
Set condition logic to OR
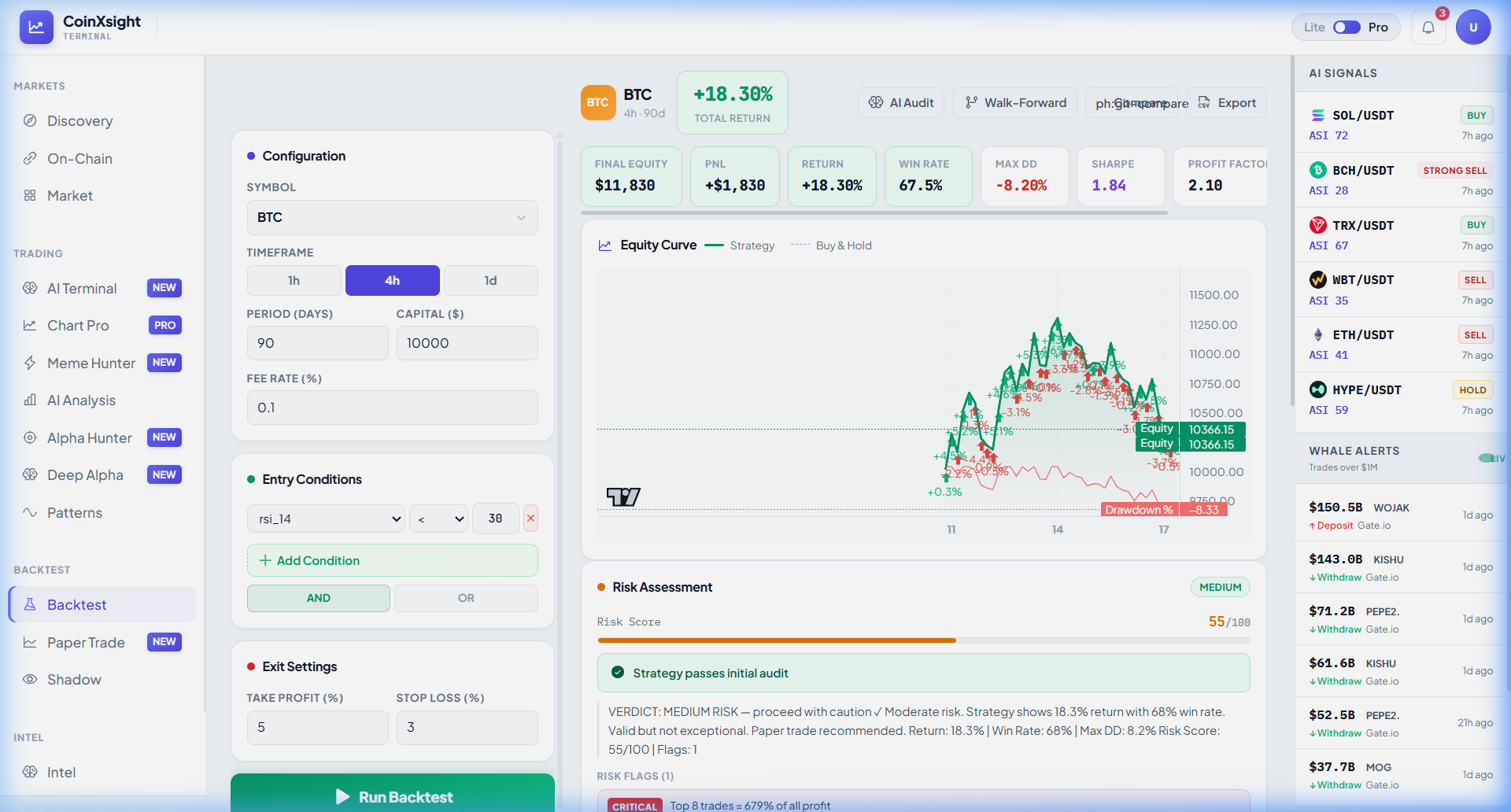466,598
